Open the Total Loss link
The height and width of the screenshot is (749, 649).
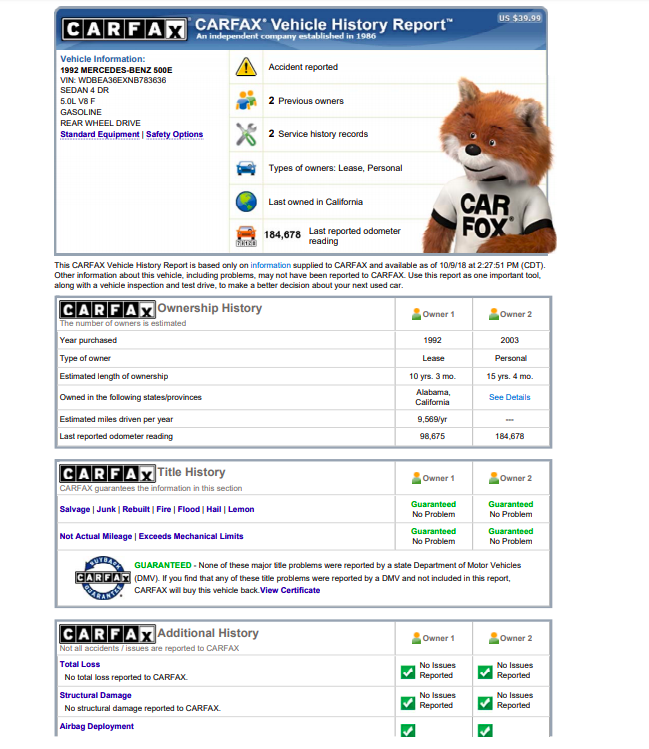(x=80, y=664)
